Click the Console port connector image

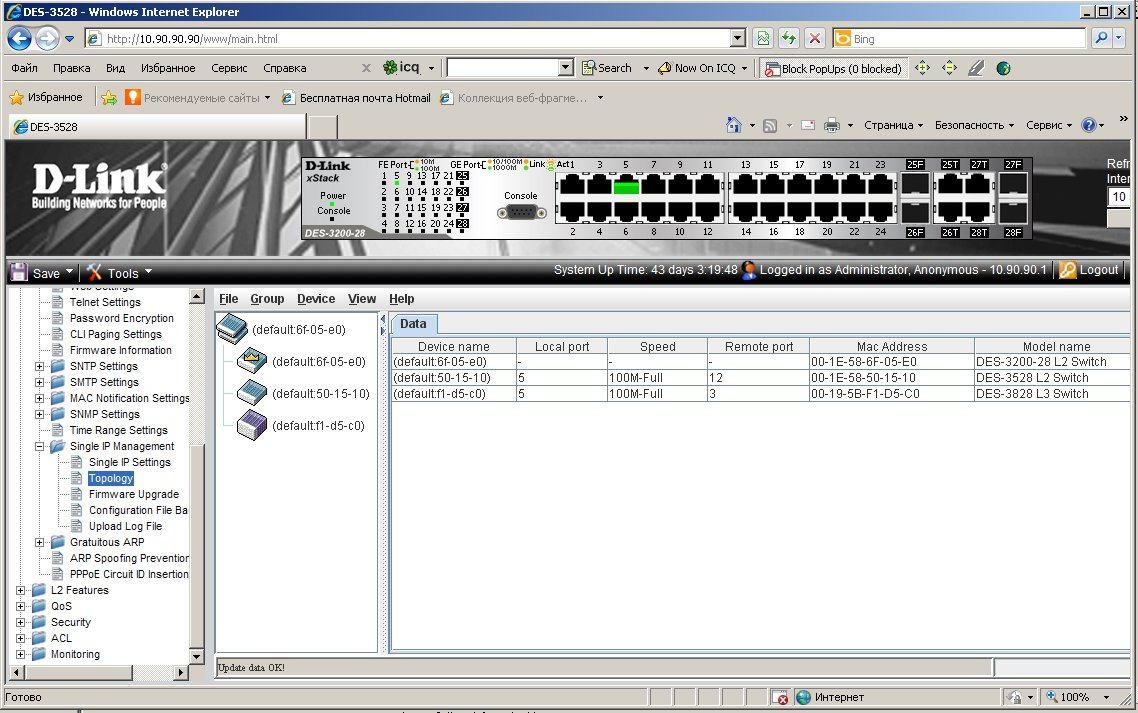click(522, 213)
